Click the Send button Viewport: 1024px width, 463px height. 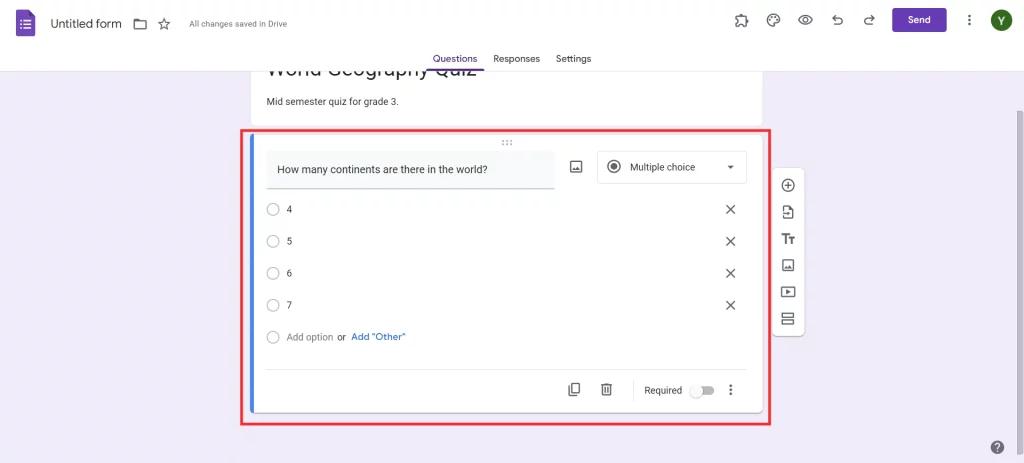coord(919,20)
